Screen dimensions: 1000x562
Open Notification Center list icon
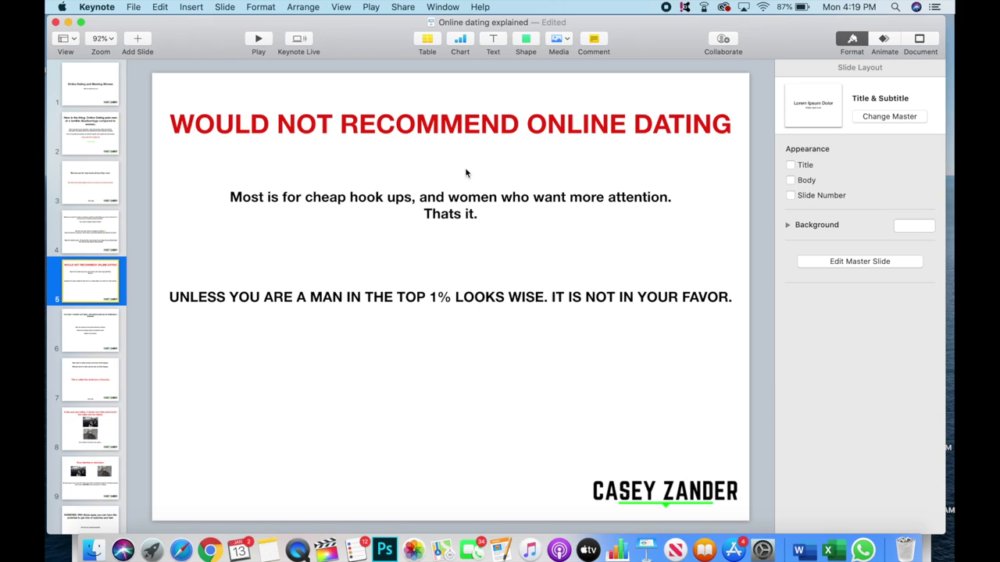pyautogui.click(x=935, y=7)
